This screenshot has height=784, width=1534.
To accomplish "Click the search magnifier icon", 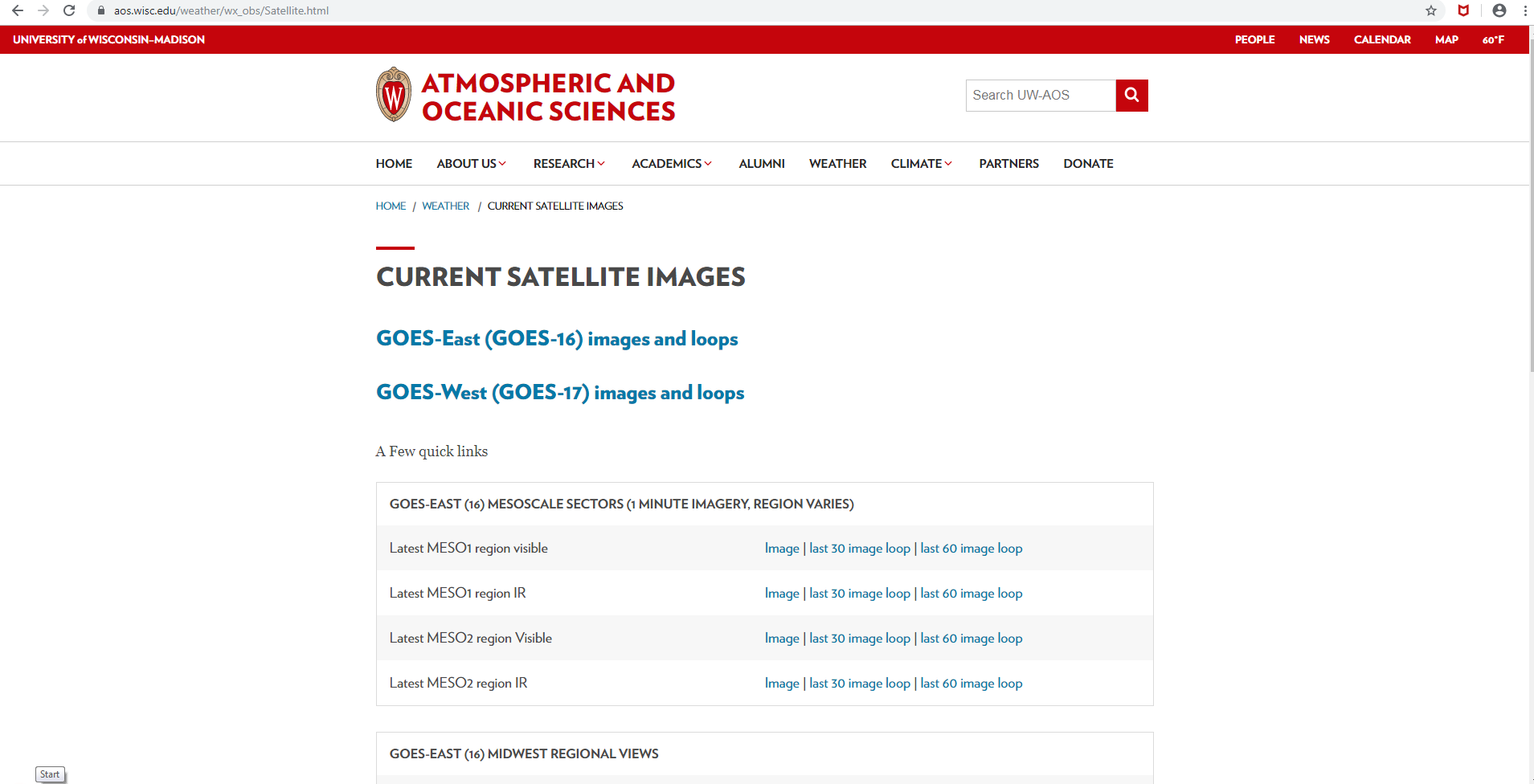I will [1131, 95].
